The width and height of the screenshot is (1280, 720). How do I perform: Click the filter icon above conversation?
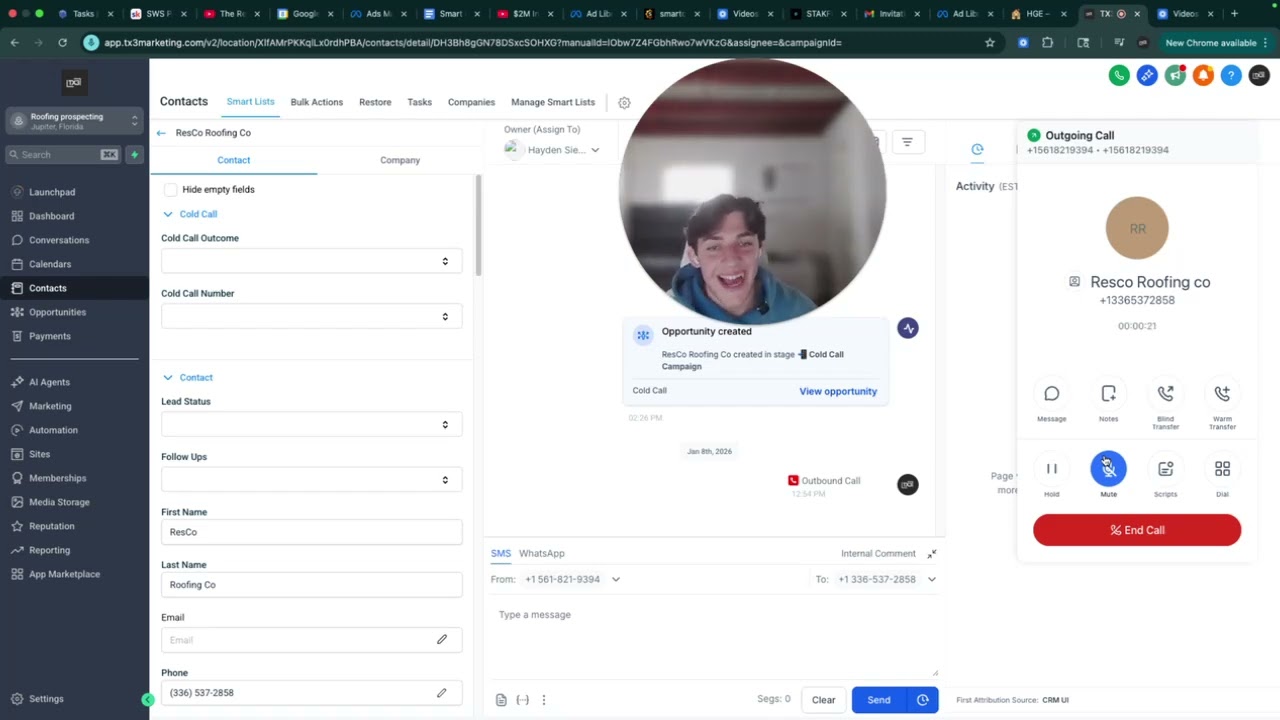(907, 142)
